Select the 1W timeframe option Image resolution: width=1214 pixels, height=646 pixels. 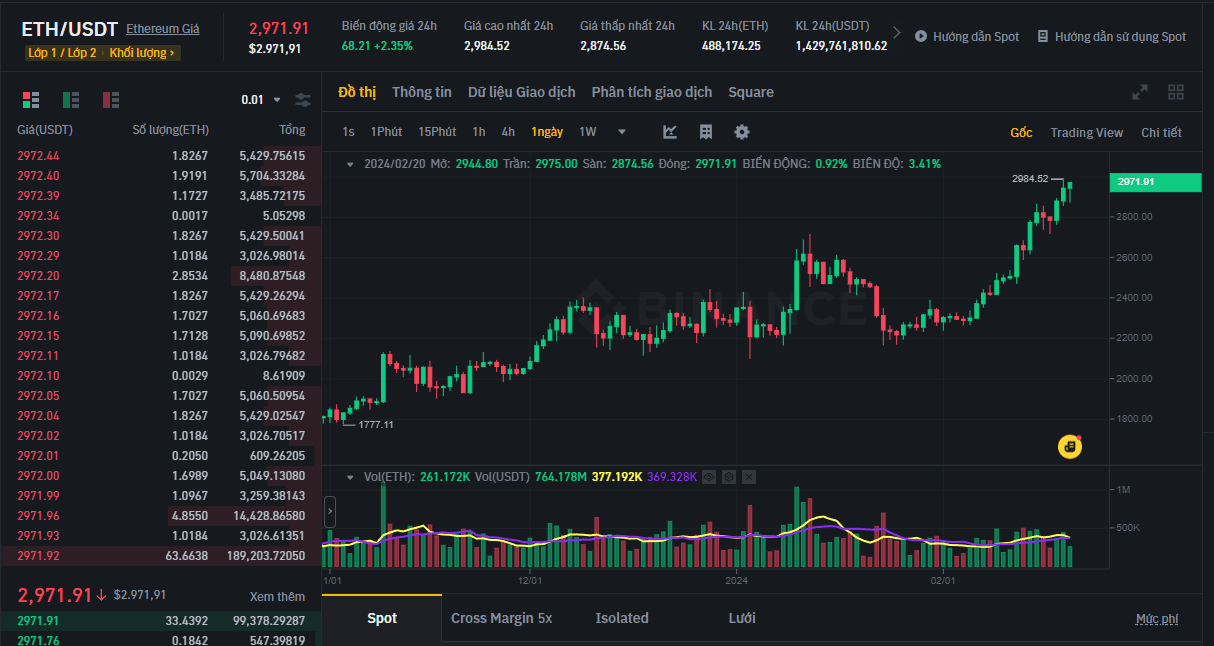click(x=587, y=131)
